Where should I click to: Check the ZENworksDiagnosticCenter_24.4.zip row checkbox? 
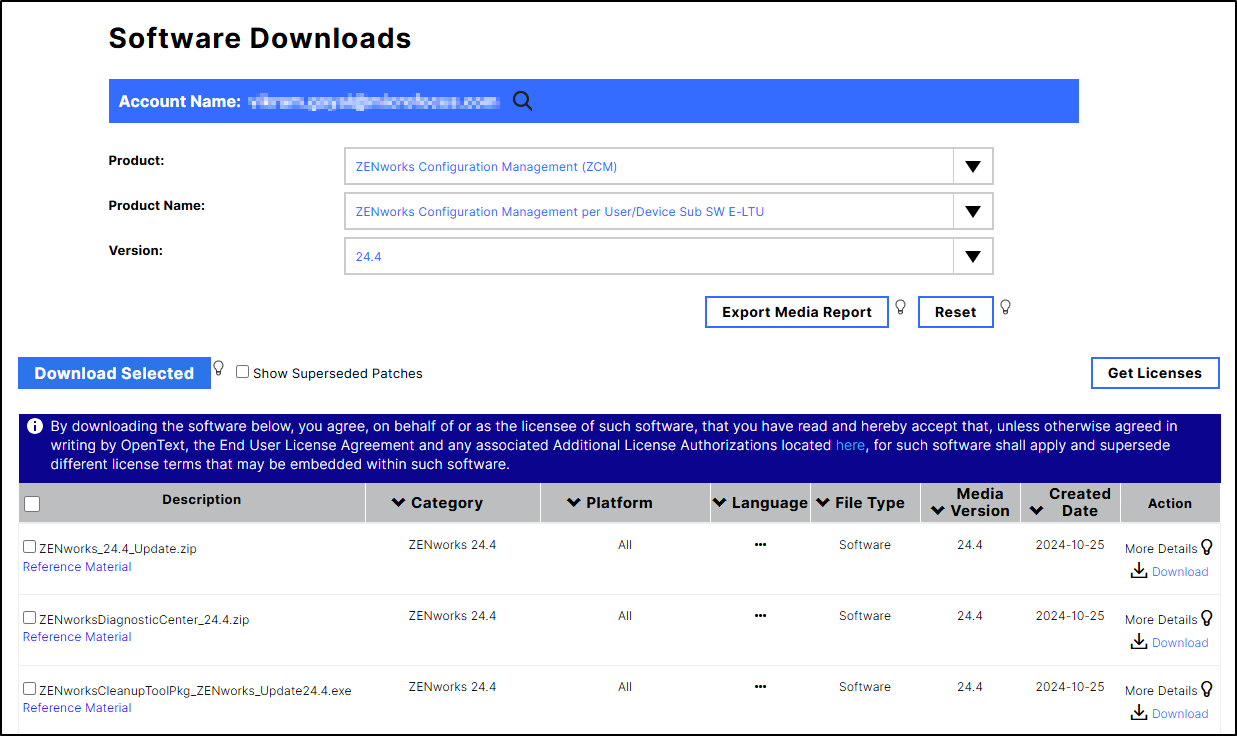(29, 618)
